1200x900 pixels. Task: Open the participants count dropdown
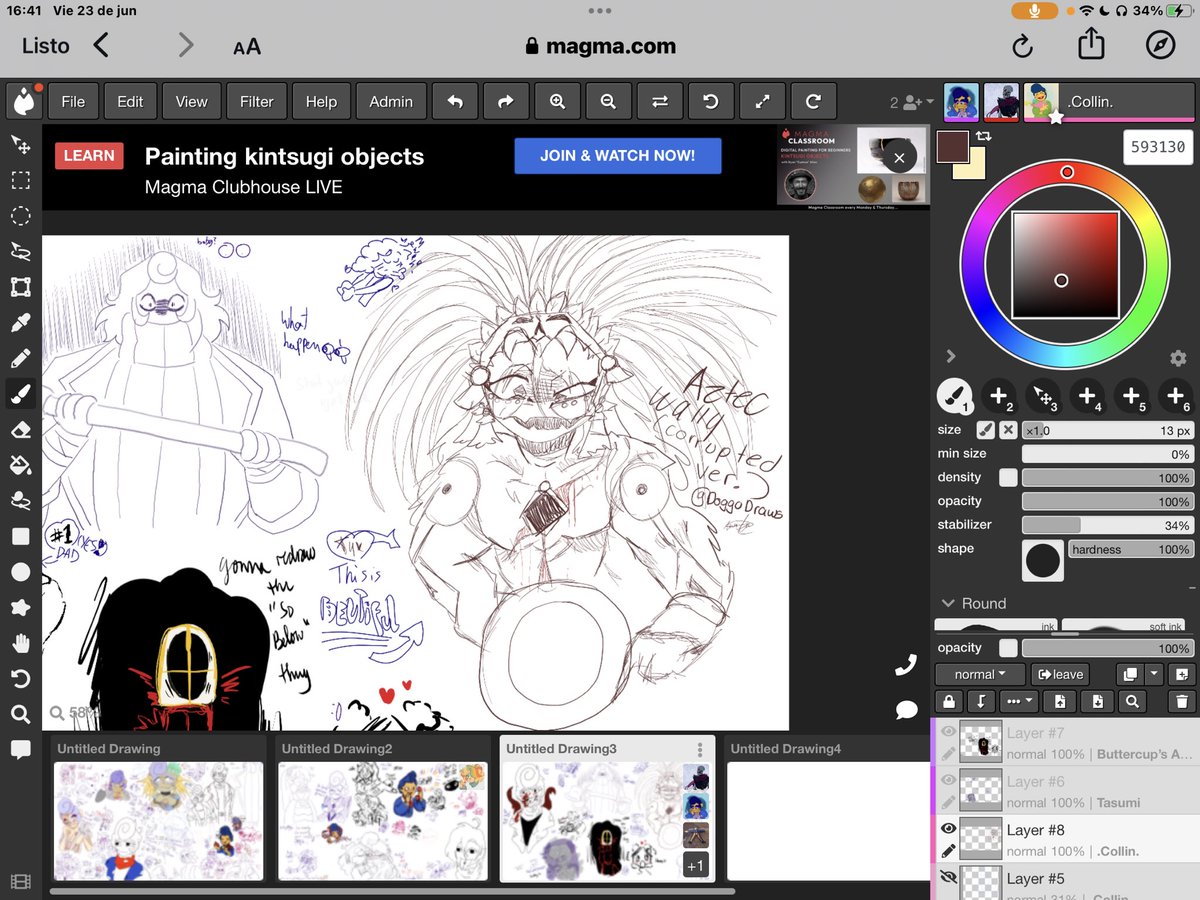912,102
